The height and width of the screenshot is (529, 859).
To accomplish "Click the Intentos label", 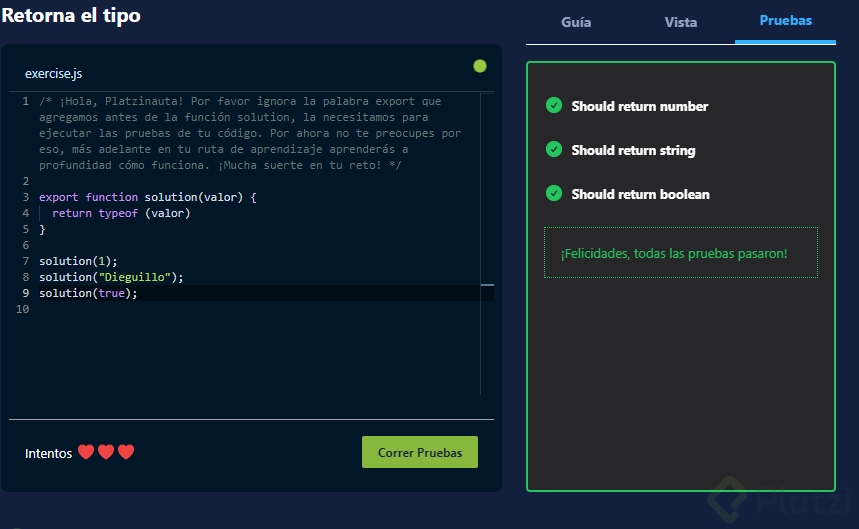I will point(48,453).
